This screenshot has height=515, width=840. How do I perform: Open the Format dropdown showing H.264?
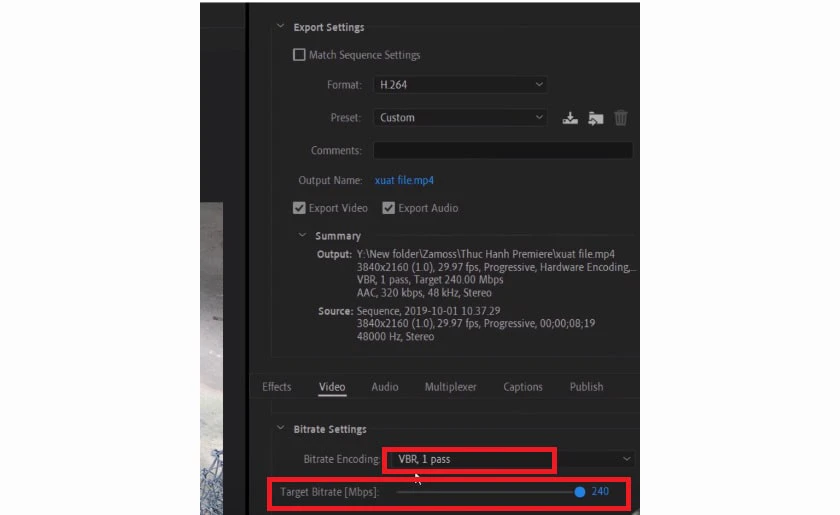pyautogui.click(x=460, y=85)
